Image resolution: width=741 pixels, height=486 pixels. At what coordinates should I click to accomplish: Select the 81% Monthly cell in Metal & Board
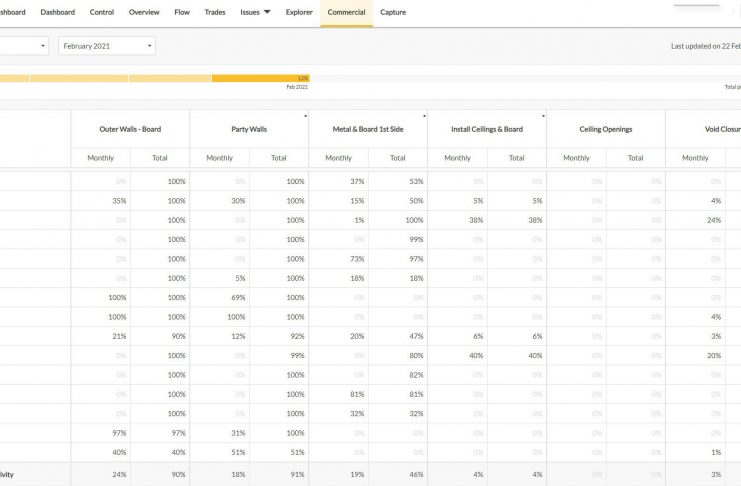pyautogui.click(x=357, y=394)
